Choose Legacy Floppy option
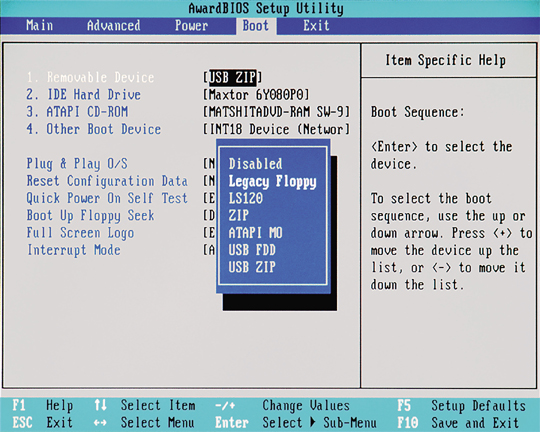This screenshot has height=432, width=540. [272, 181]
